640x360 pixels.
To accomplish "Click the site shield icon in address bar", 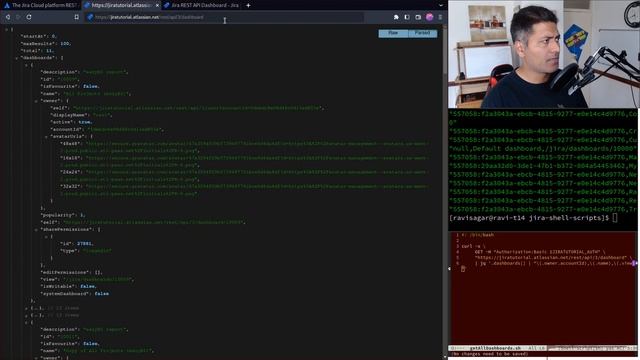I will pos(90,17).
